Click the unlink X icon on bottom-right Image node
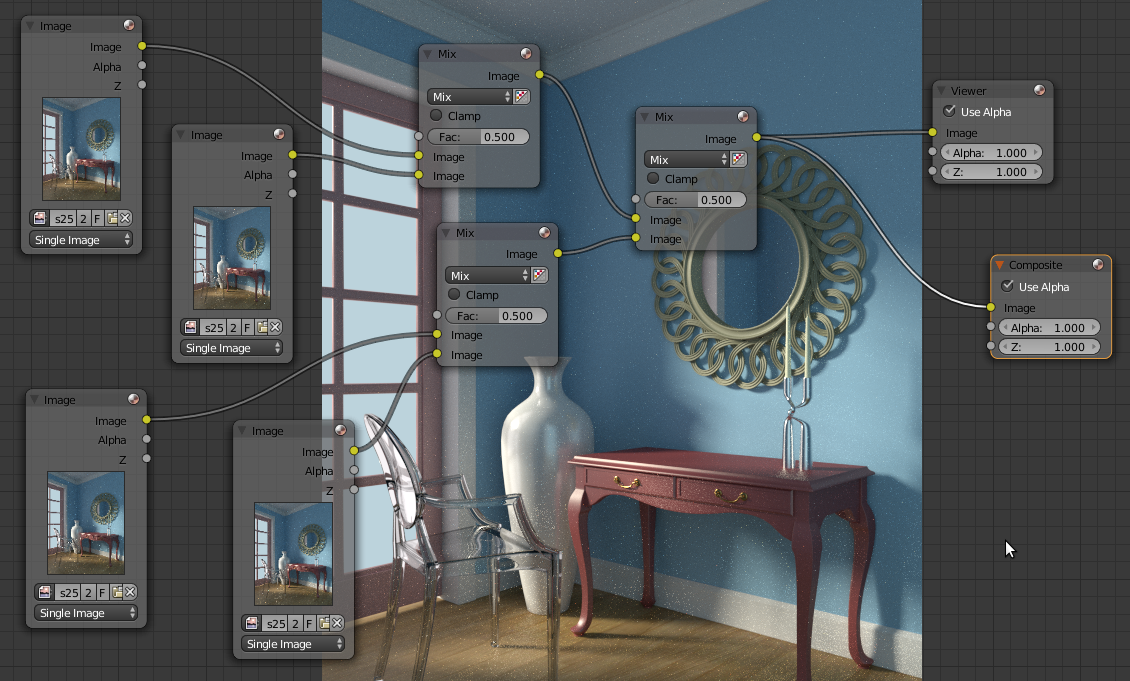Screen dimensions: 1130x681 pyautogui.click(x=337, y=623)
